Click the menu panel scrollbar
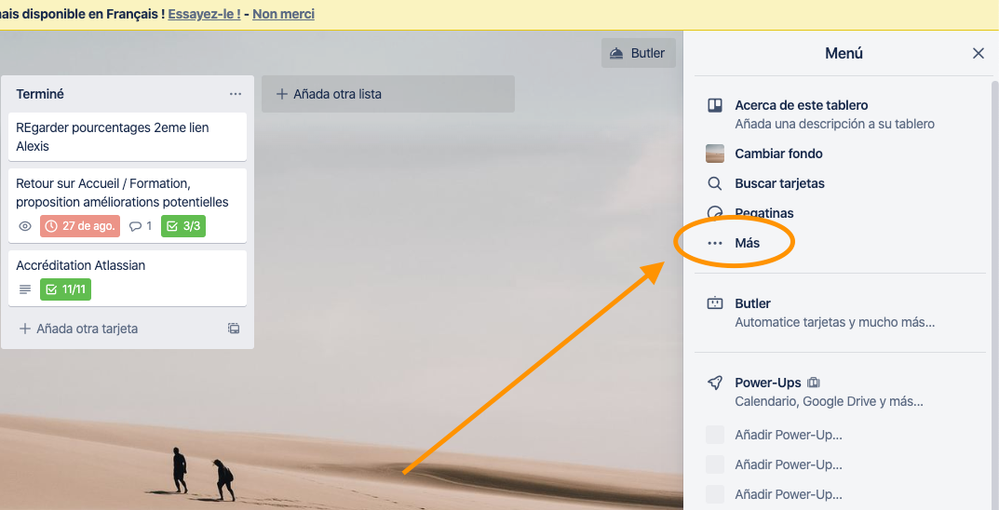Image resolution: width=999 pixels, height=510 pixels. [x=995, y=296]
